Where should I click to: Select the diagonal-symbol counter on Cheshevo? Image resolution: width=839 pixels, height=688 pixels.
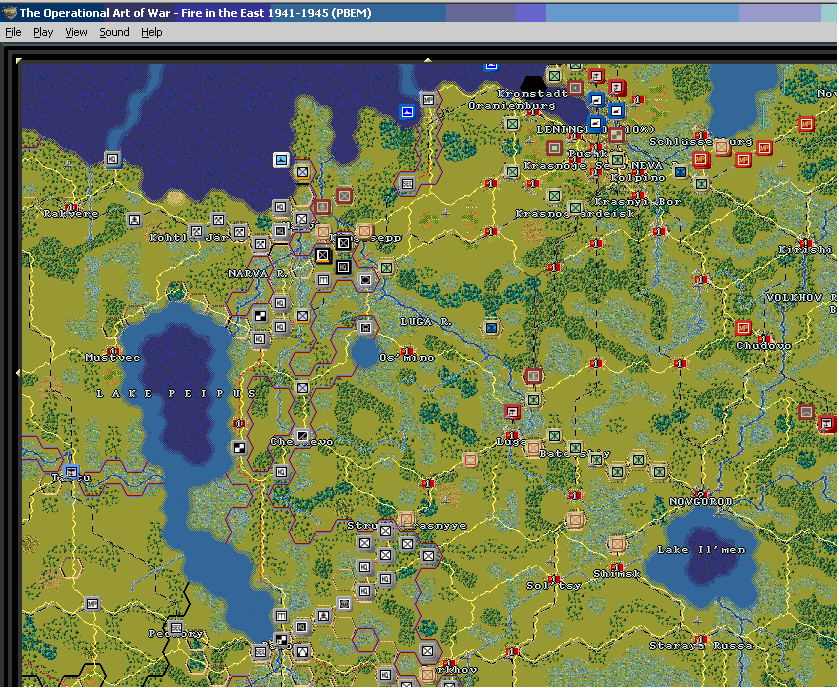(x=302, y=436)
